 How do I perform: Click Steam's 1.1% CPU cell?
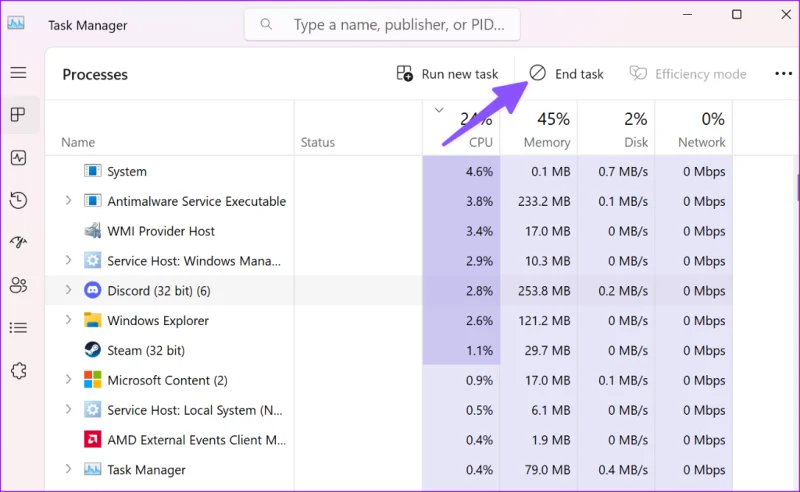tap(461, 350)
